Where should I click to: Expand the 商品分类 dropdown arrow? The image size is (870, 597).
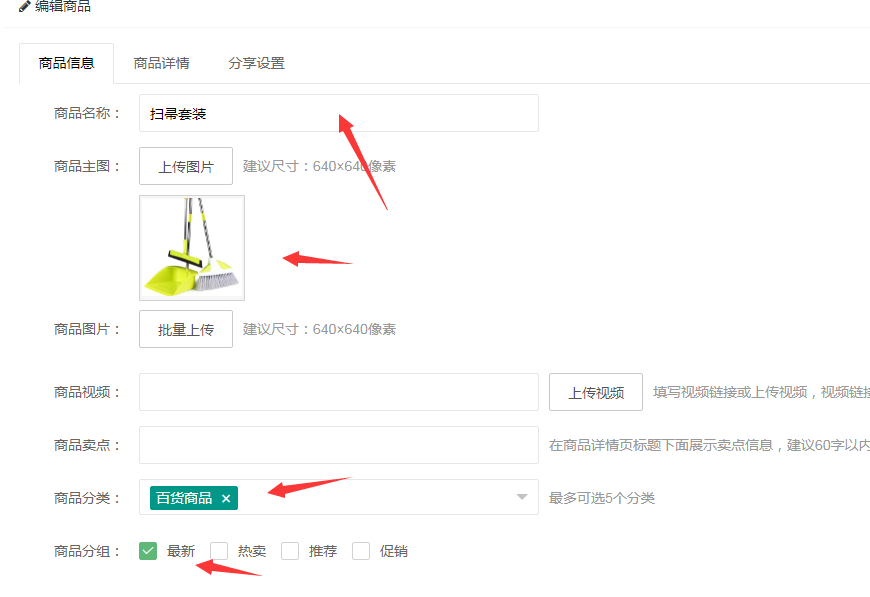click(522, 497)
